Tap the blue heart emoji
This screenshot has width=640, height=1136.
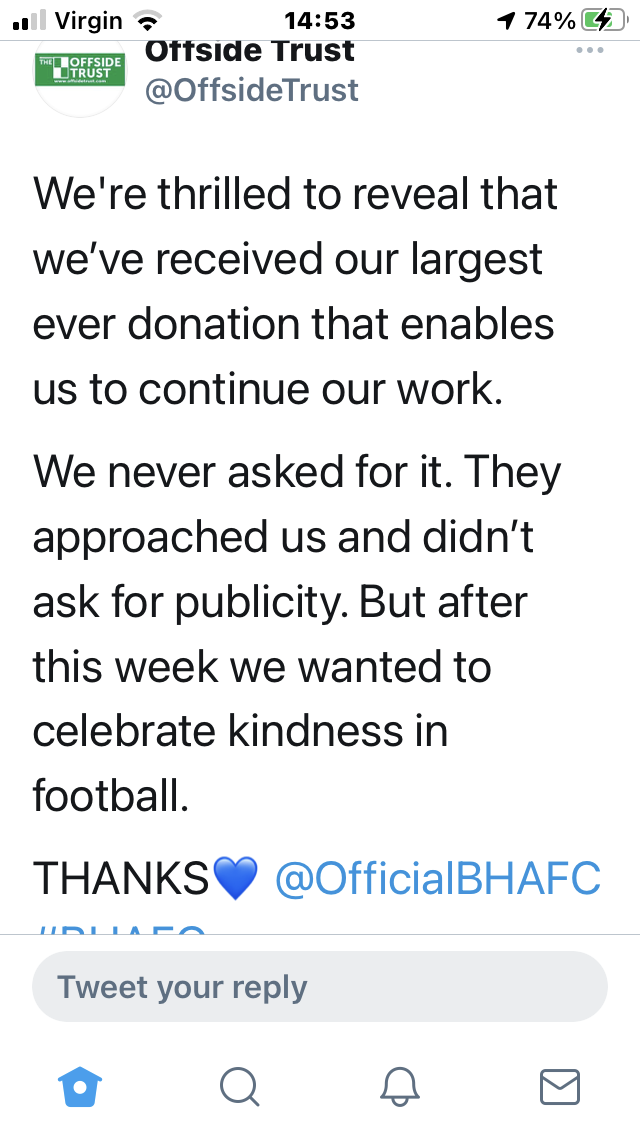235,878
